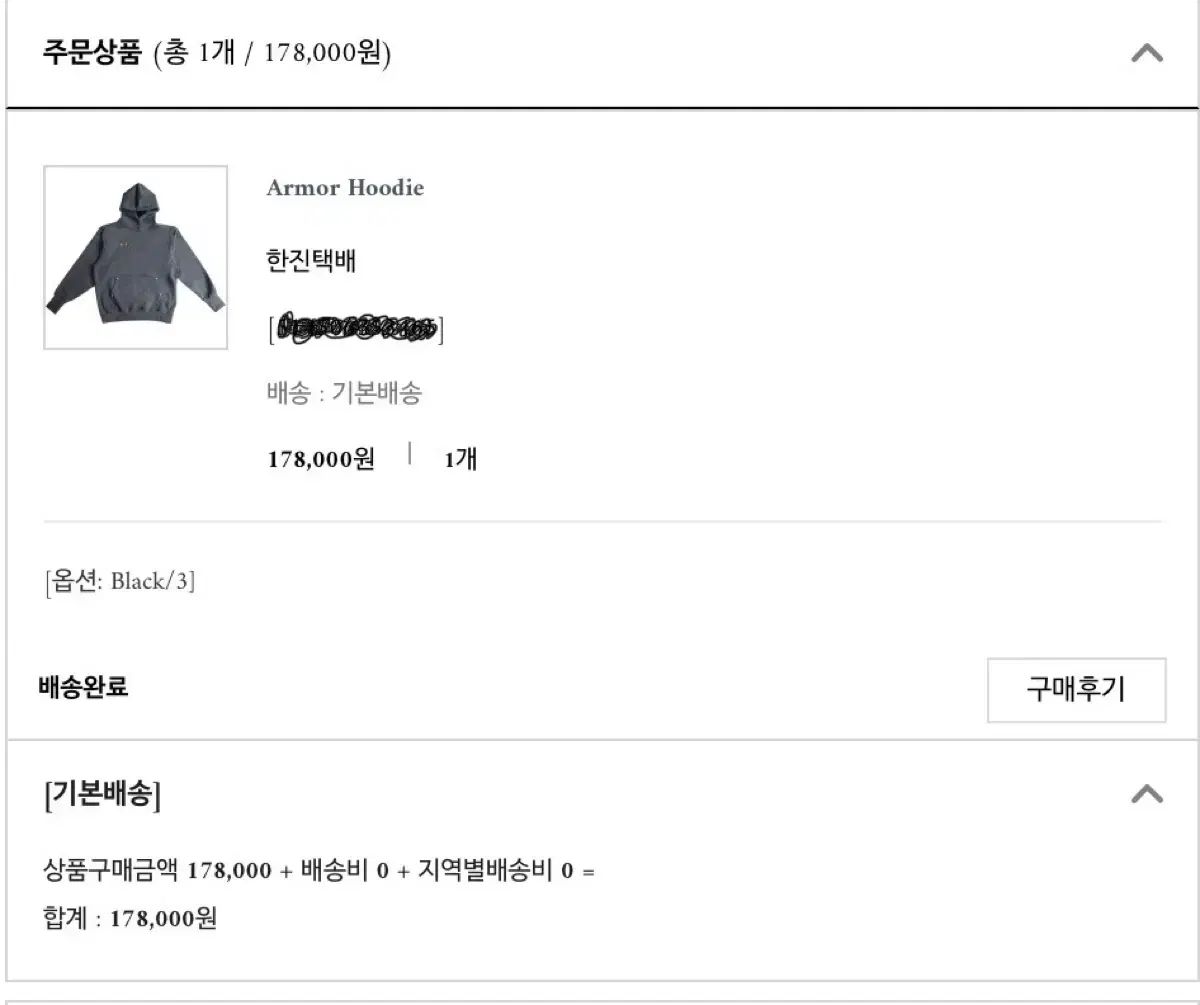Collapse the 주문상품 section with chevron

(x=1147, y=53)
